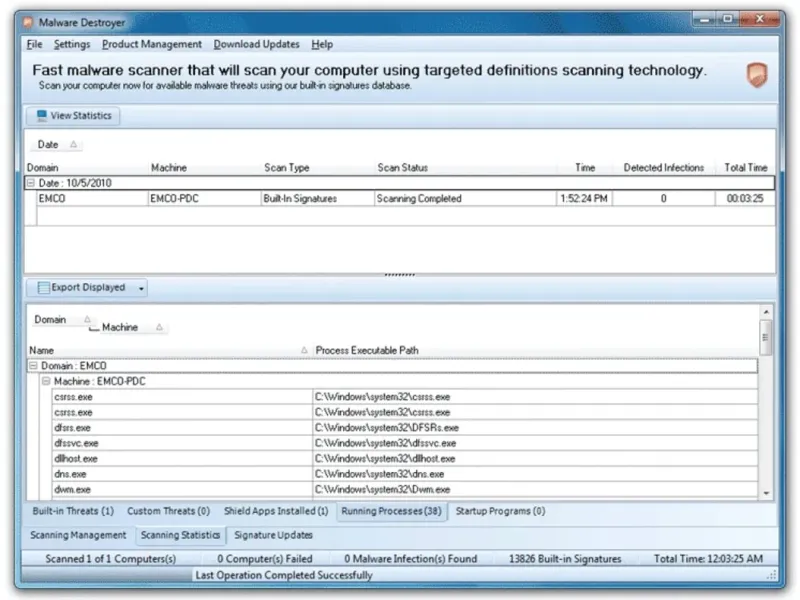Switch to the Custom Threats (0) tab
The image size is (800, 600).
(168, 511)
